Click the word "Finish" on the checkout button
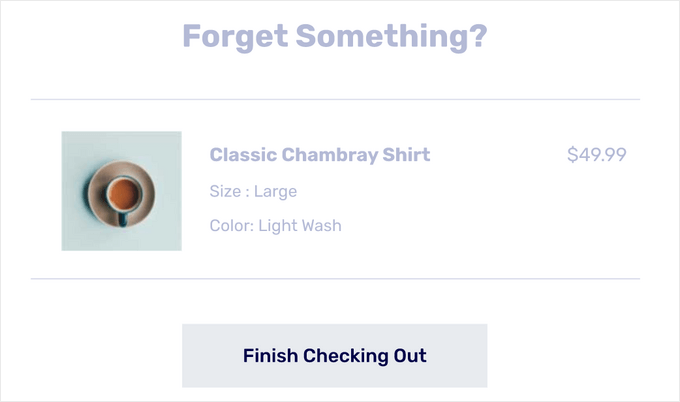This screenshot has height=402, width=680. [x=270, y=356]
